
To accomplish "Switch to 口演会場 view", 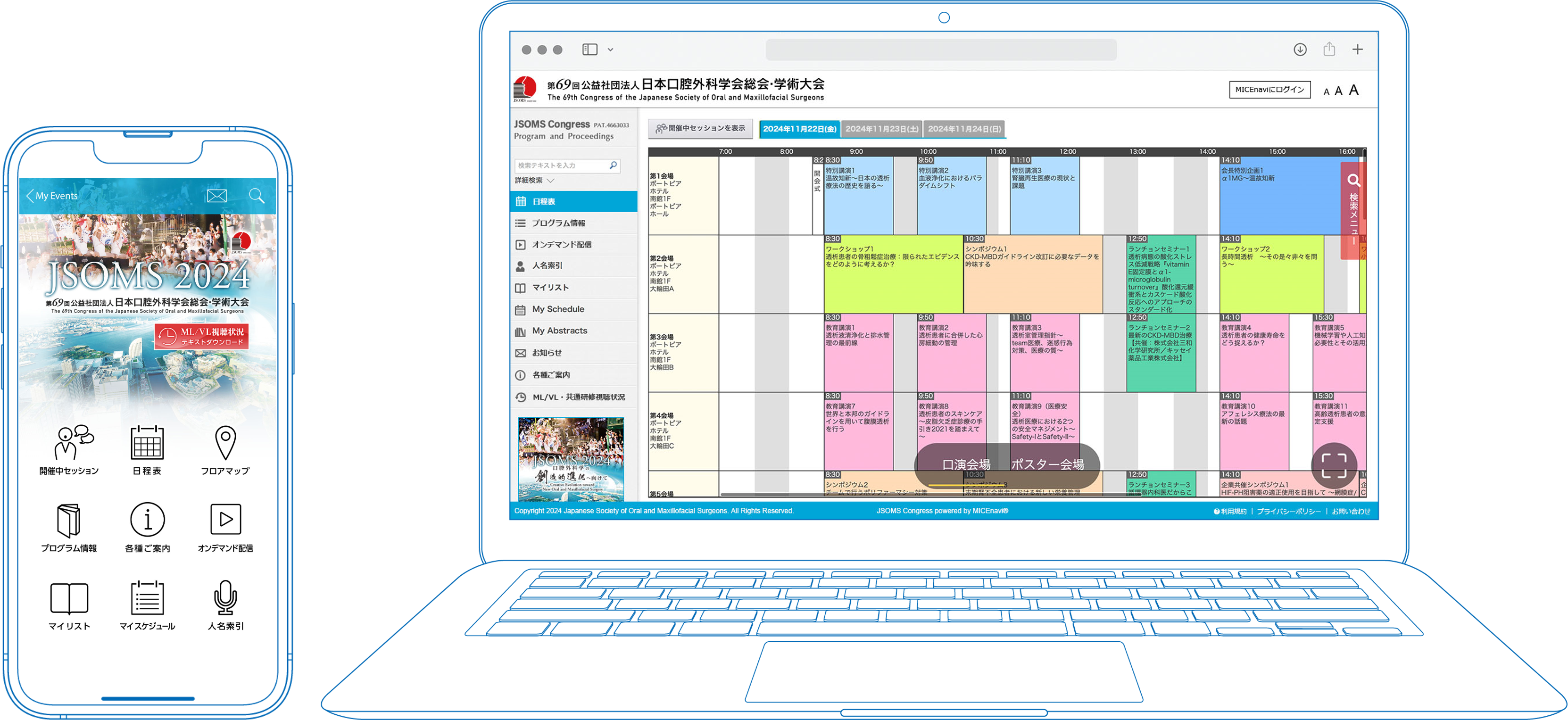I will click(x=966, y=464).
